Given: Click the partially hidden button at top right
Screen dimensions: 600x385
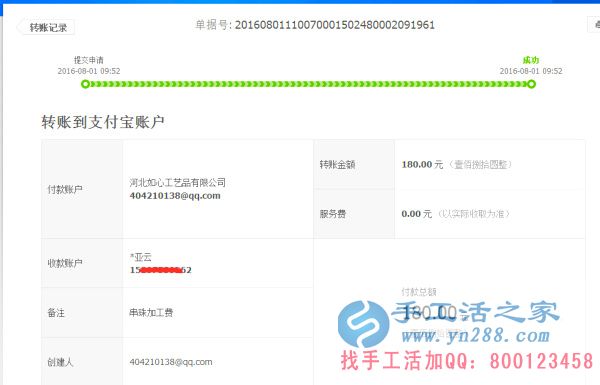Looking at the screenshot, I should tap(594, 25).
